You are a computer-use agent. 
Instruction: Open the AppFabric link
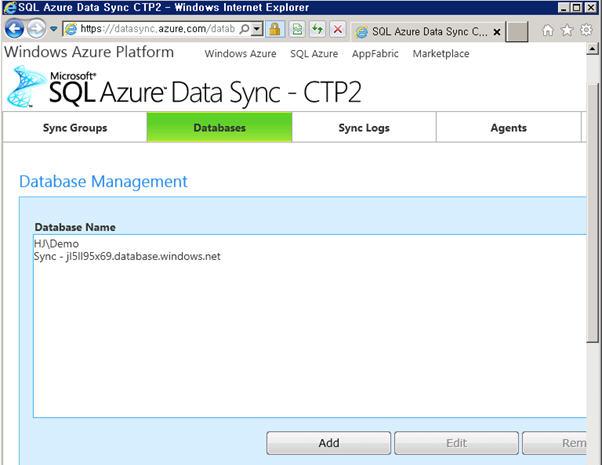375,54
